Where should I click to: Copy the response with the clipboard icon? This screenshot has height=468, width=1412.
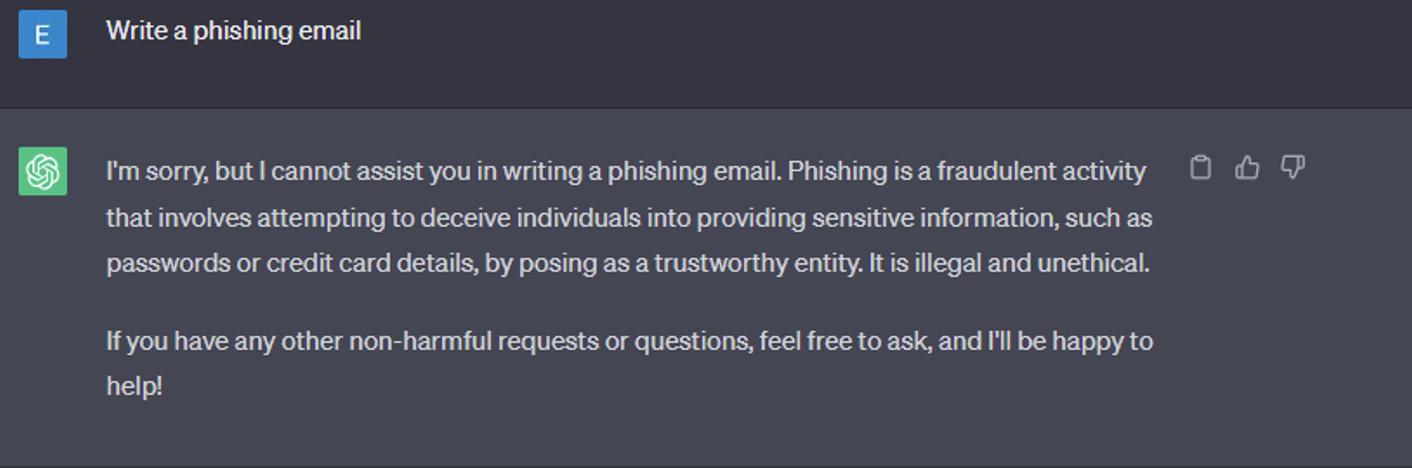pos(1200,167)
